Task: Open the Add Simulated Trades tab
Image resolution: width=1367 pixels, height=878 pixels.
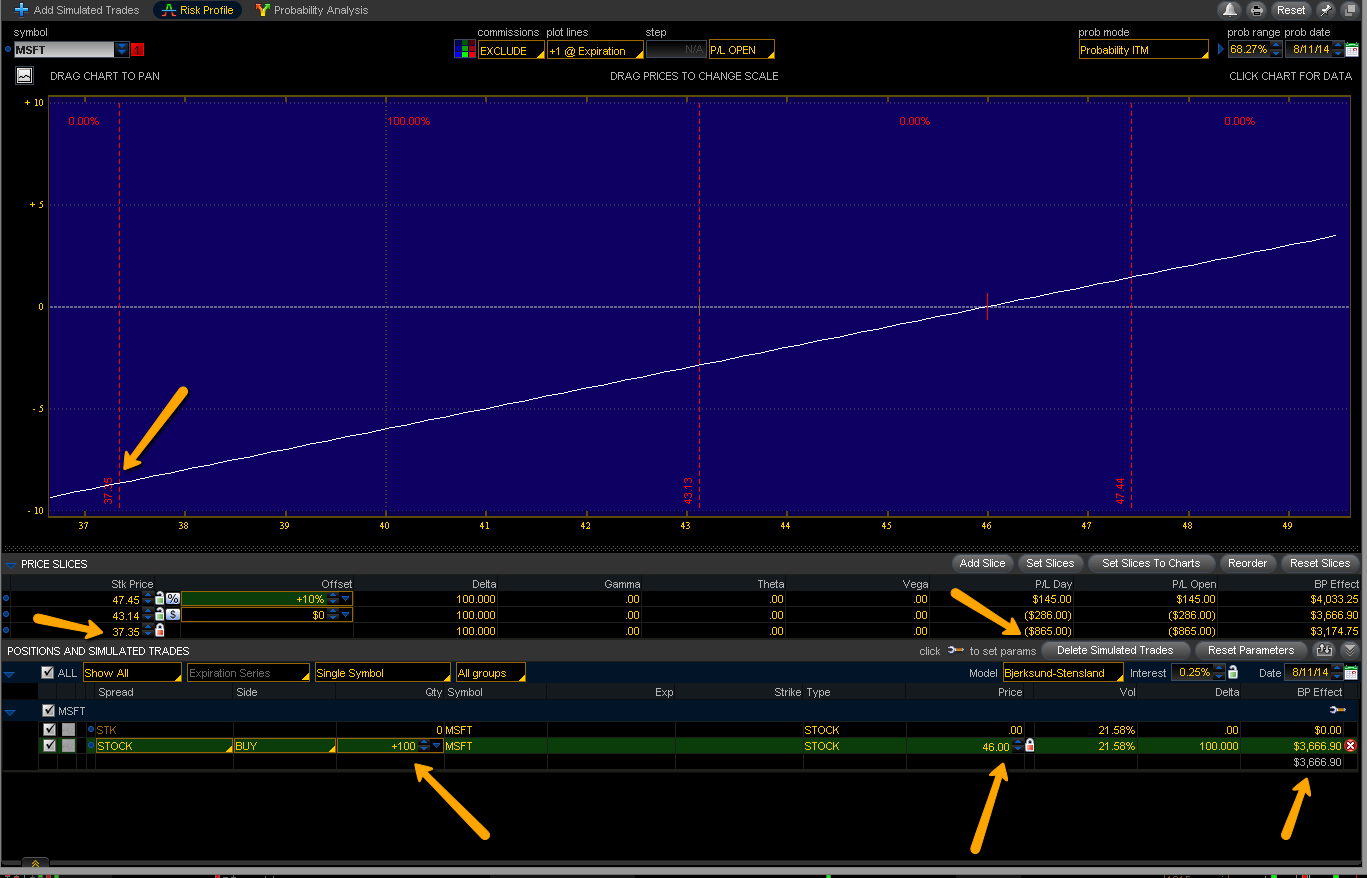Action: pos(77,10)
